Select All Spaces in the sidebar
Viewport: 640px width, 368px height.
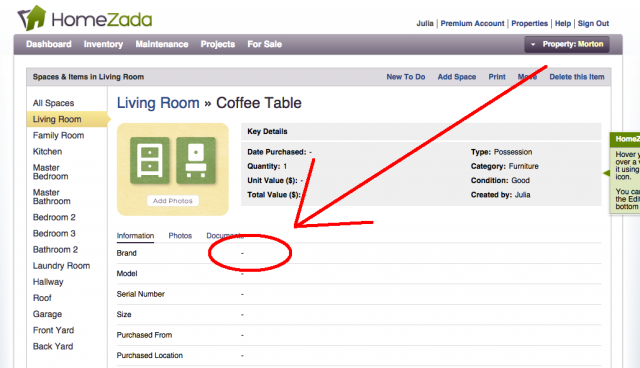coord(53,103)
